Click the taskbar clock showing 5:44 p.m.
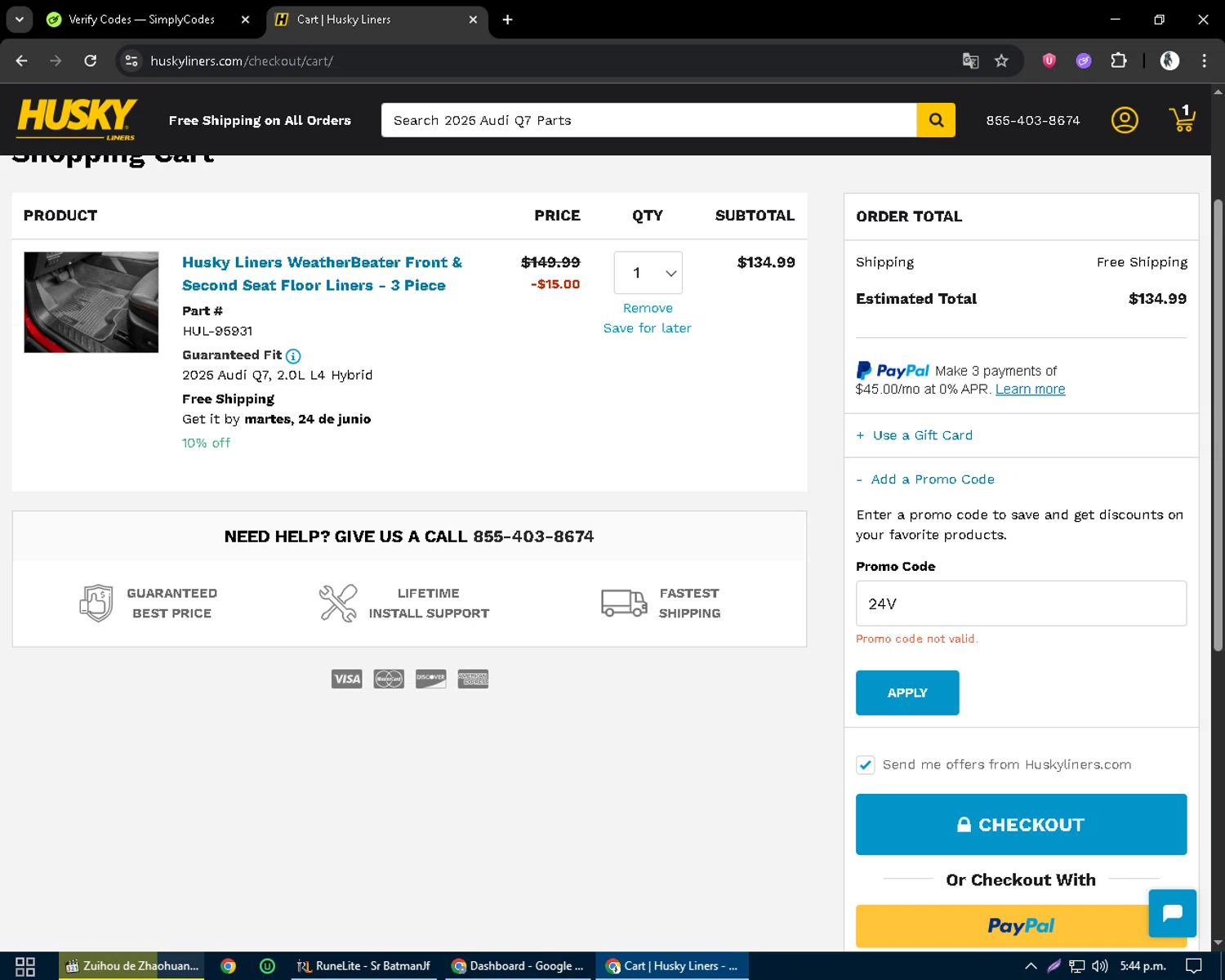The image size is (1225, 980). click(1143, 966)
